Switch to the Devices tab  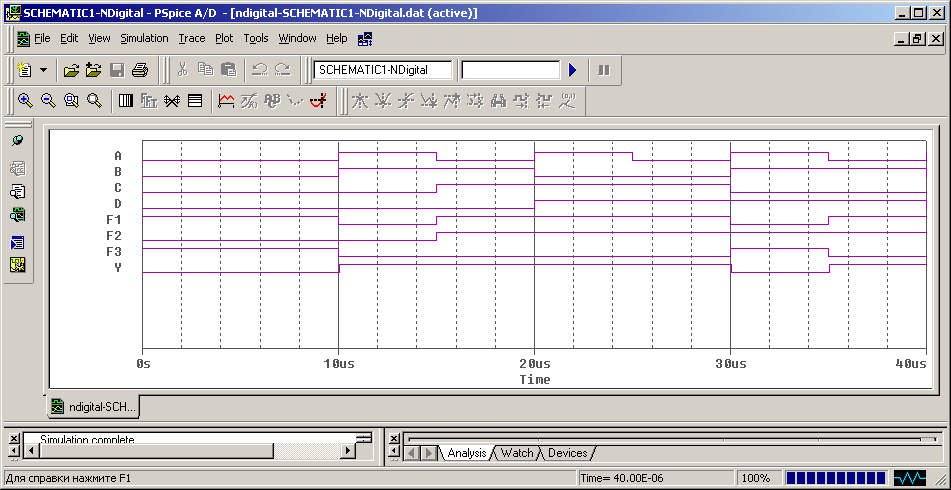[x=568, y=453]
